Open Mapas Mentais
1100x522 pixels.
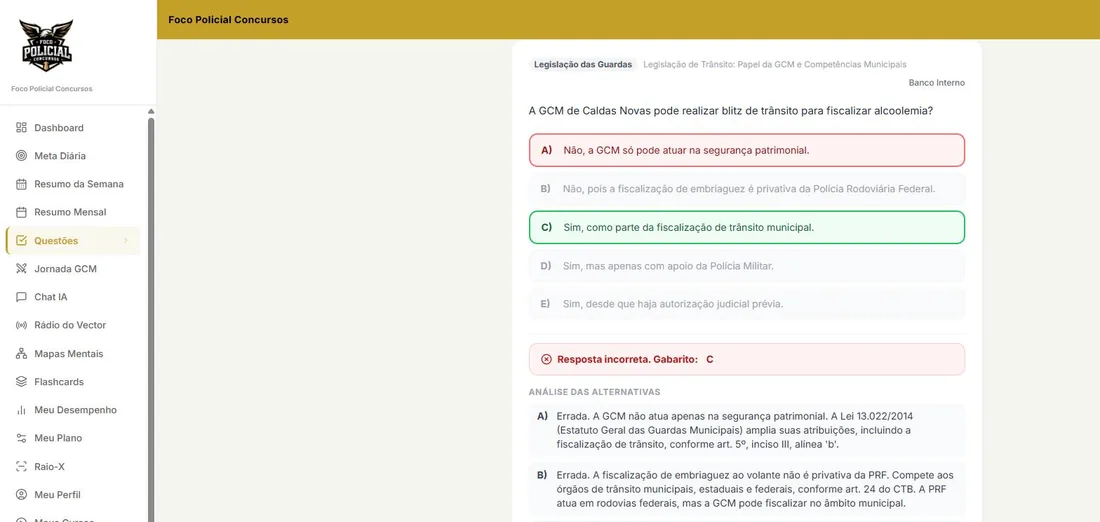point(73,354)
